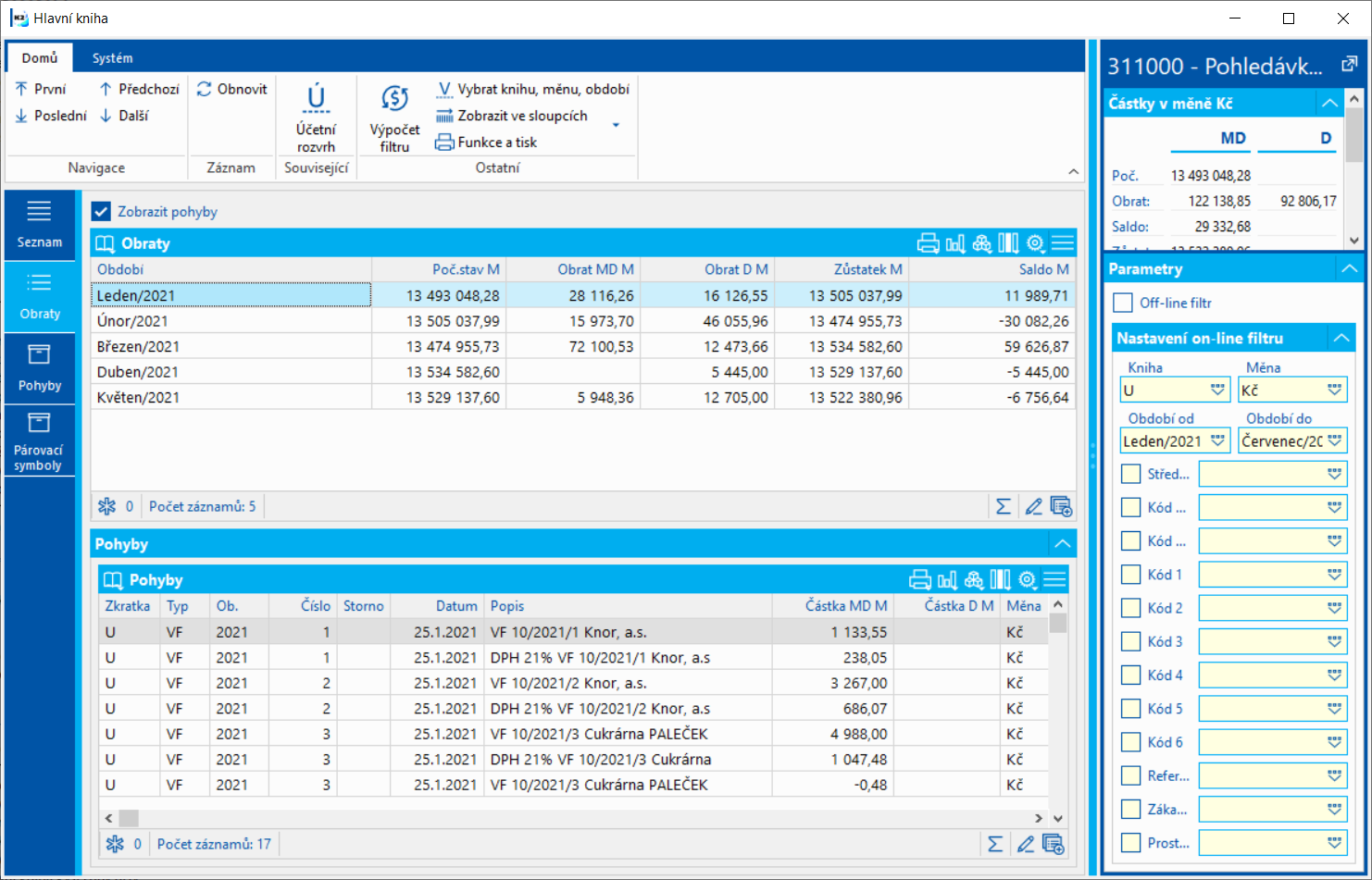
Task: Click snowflake icon in Obraty footer
Action: pyautogui.click(x=107, y=506)
